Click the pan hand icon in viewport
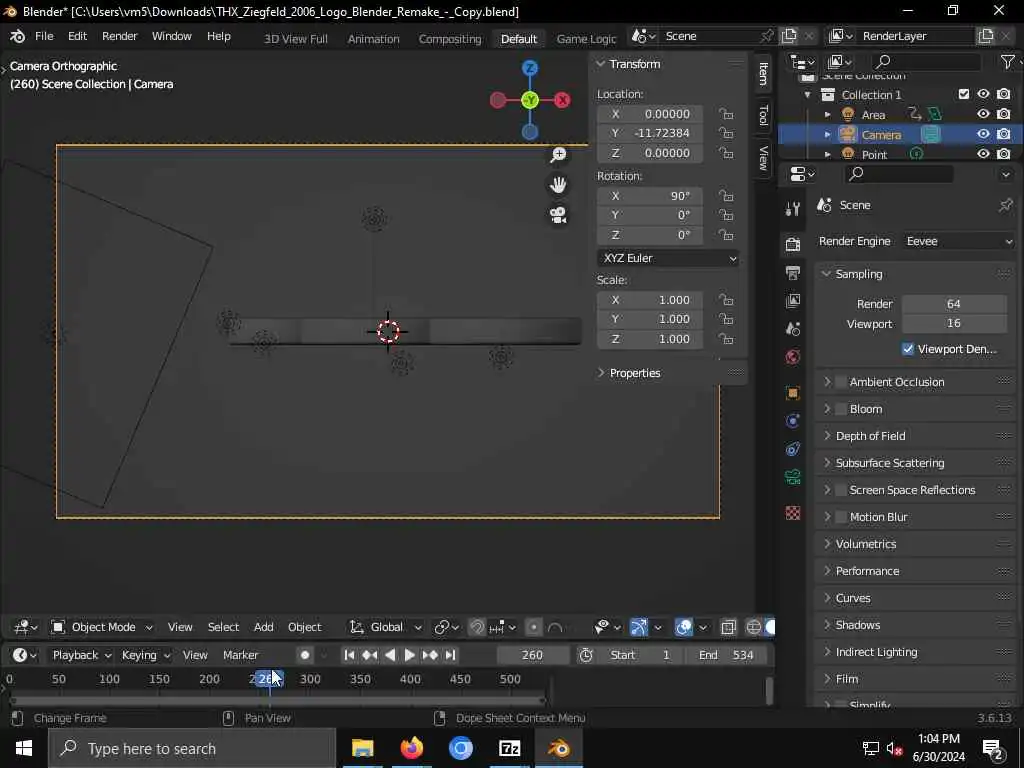Screen dimensions: 1024x768 click(558, 185)
